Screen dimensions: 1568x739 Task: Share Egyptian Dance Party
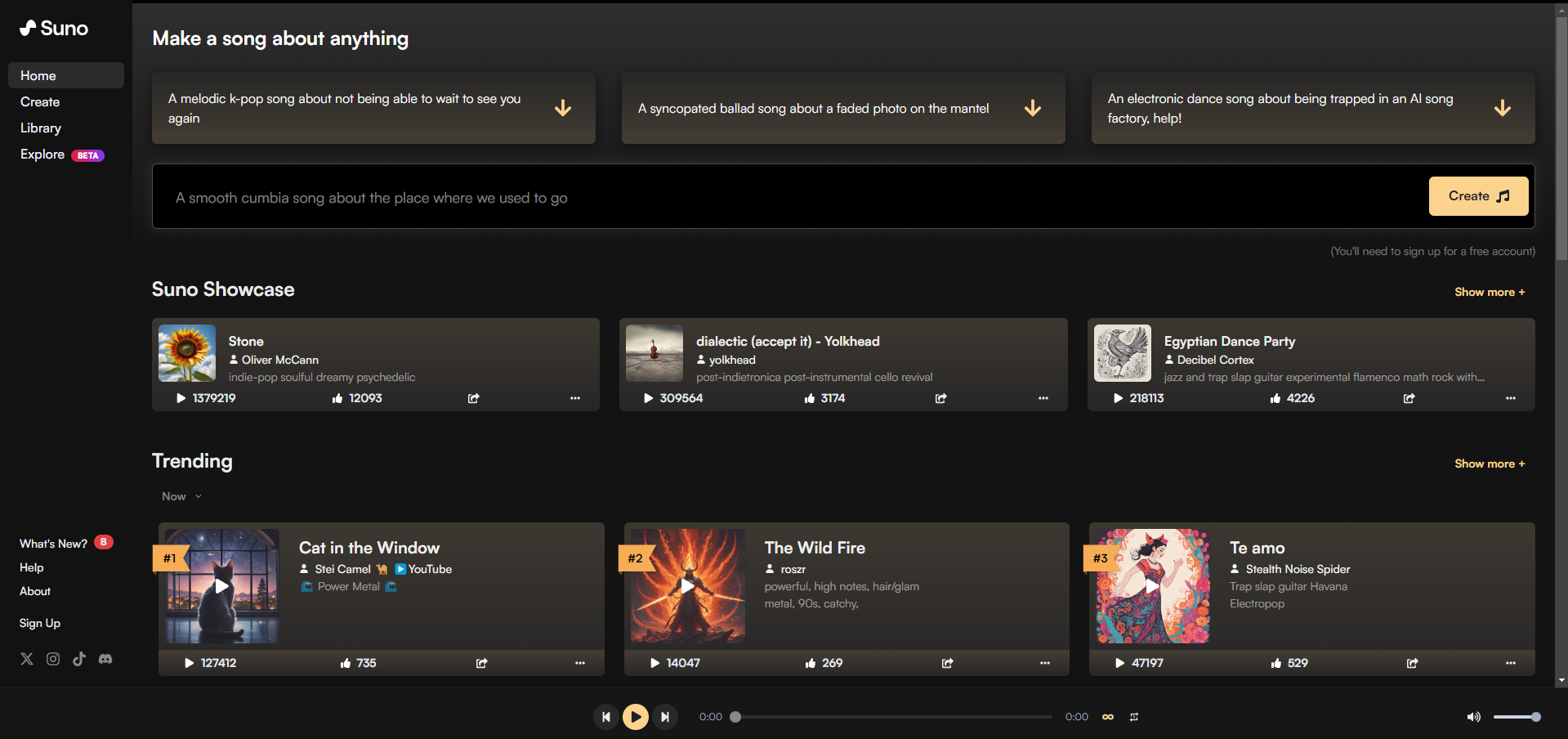pyautogui.click(x=1409, y=398)
